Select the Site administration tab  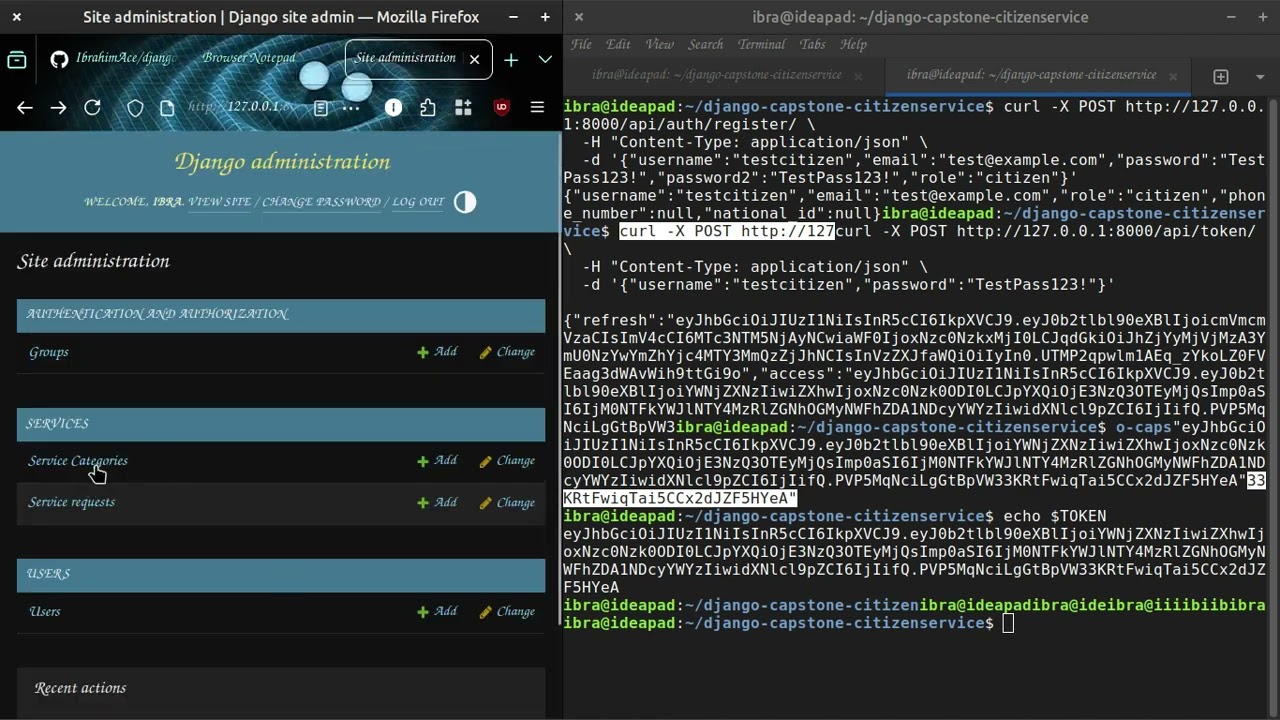(418, 59)
